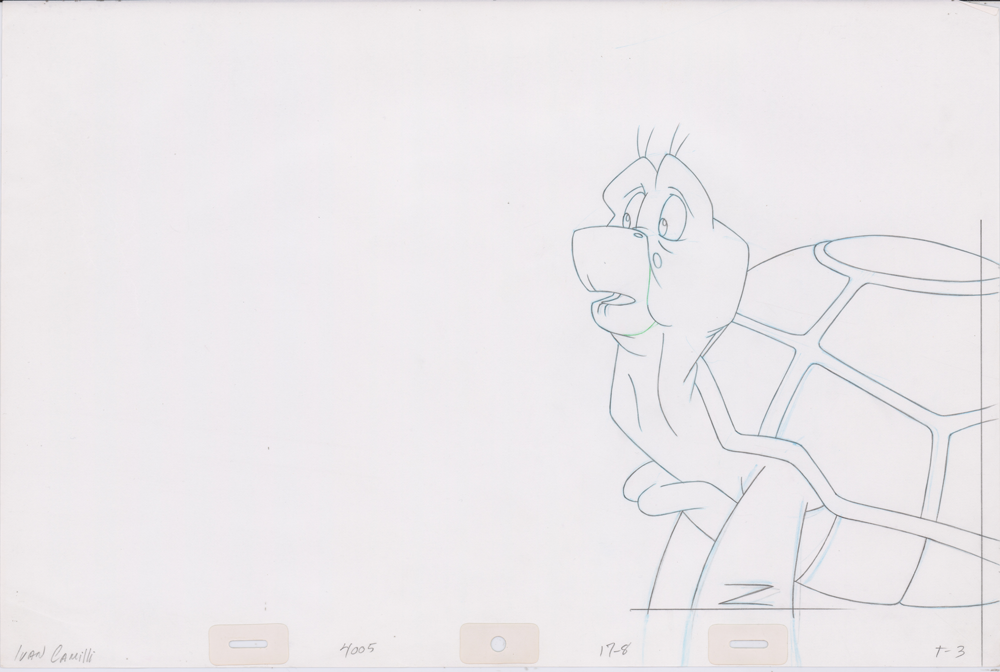Click the left rectangular peg hole
This screenshot has height=672, width=1000.
point(247,643)
